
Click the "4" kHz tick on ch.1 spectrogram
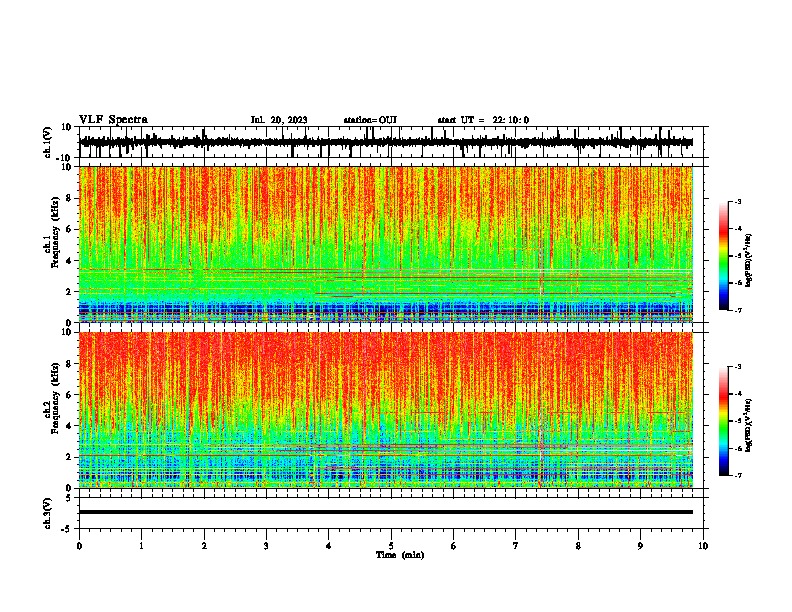point(70,261)
